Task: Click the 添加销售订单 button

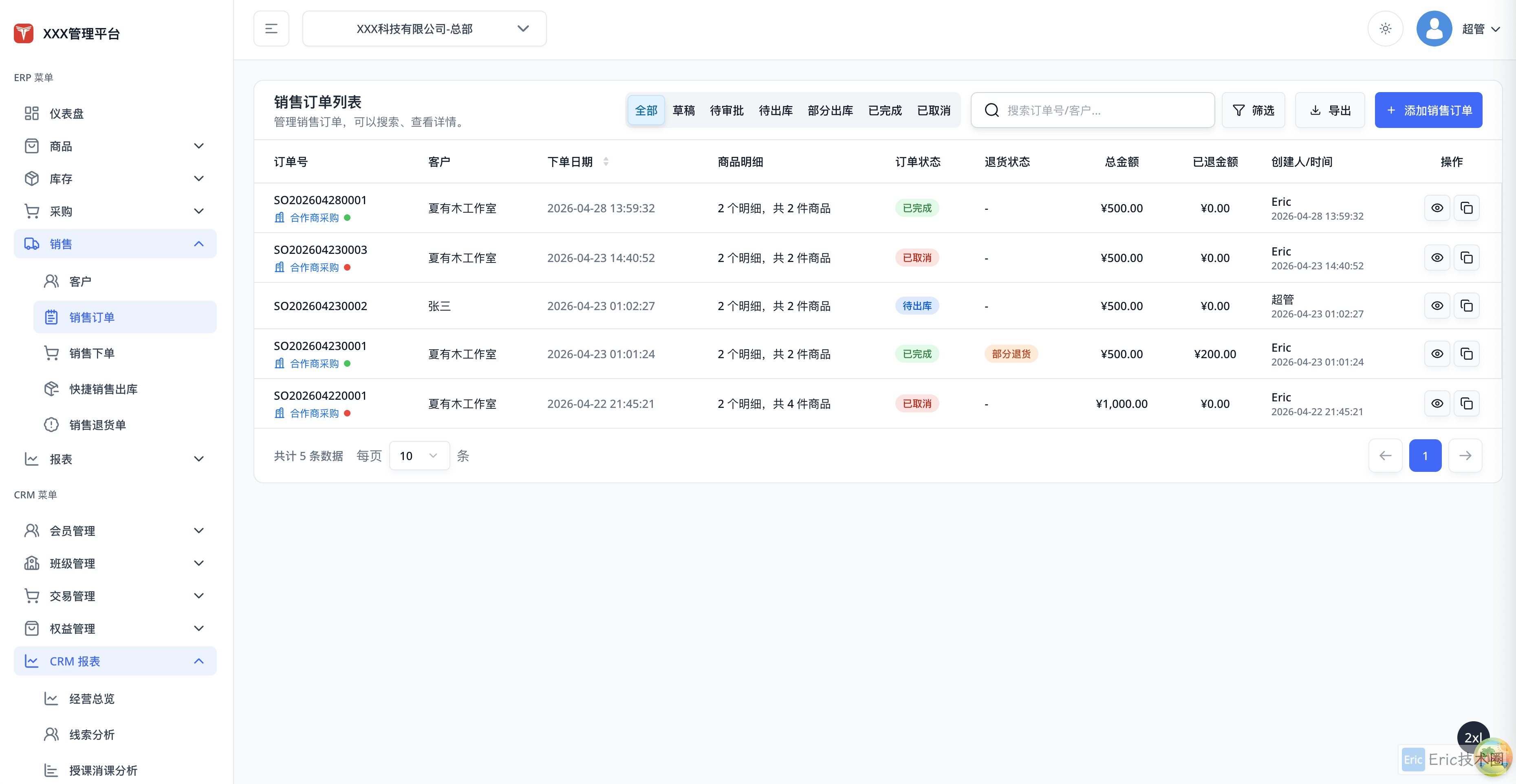Action: coord(1428,110)
